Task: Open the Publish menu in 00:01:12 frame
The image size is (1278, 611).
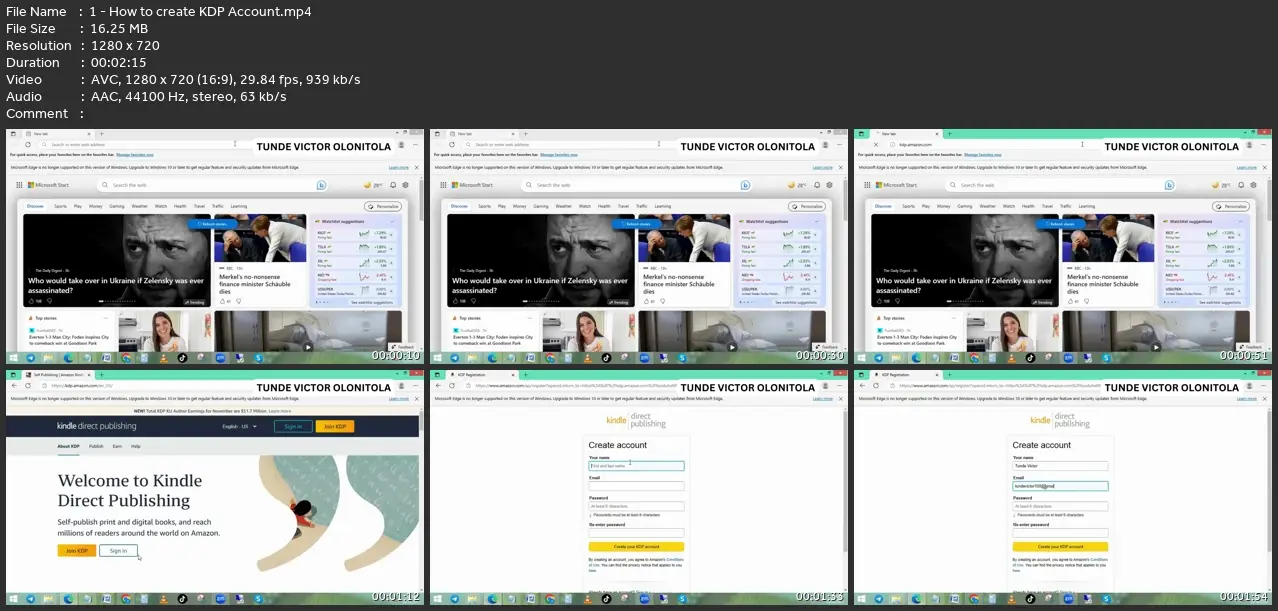Action: pos(96,446)
